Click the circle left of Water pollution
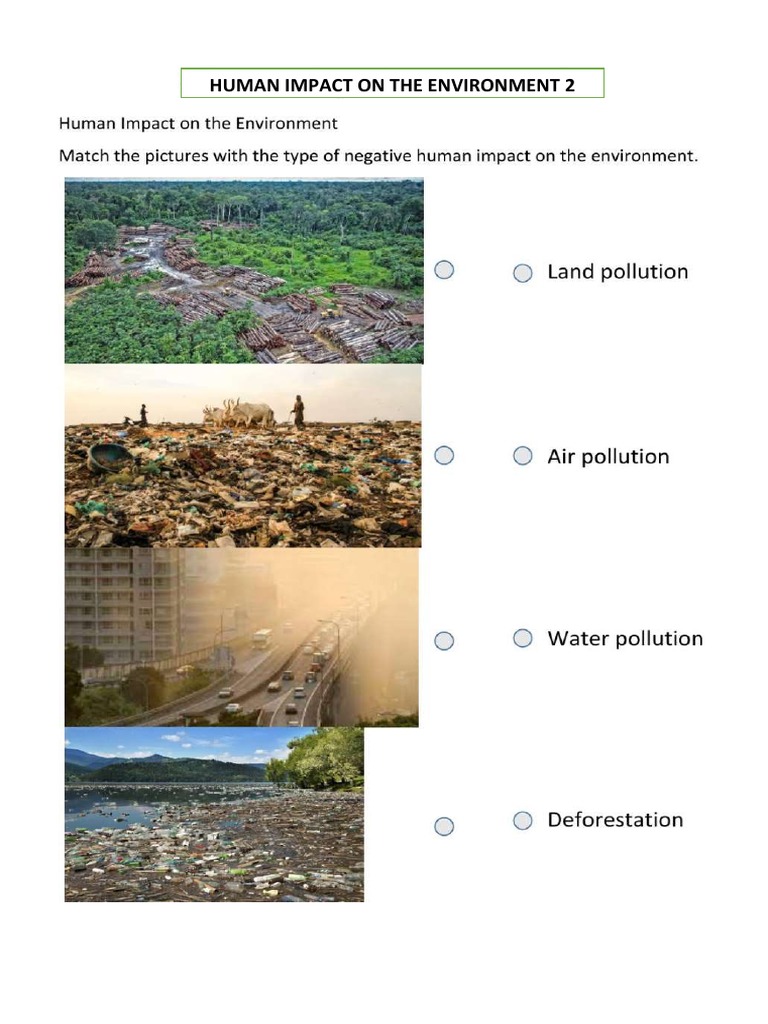768x1024 pixels. pyautogui.click(x=522, y=638)
